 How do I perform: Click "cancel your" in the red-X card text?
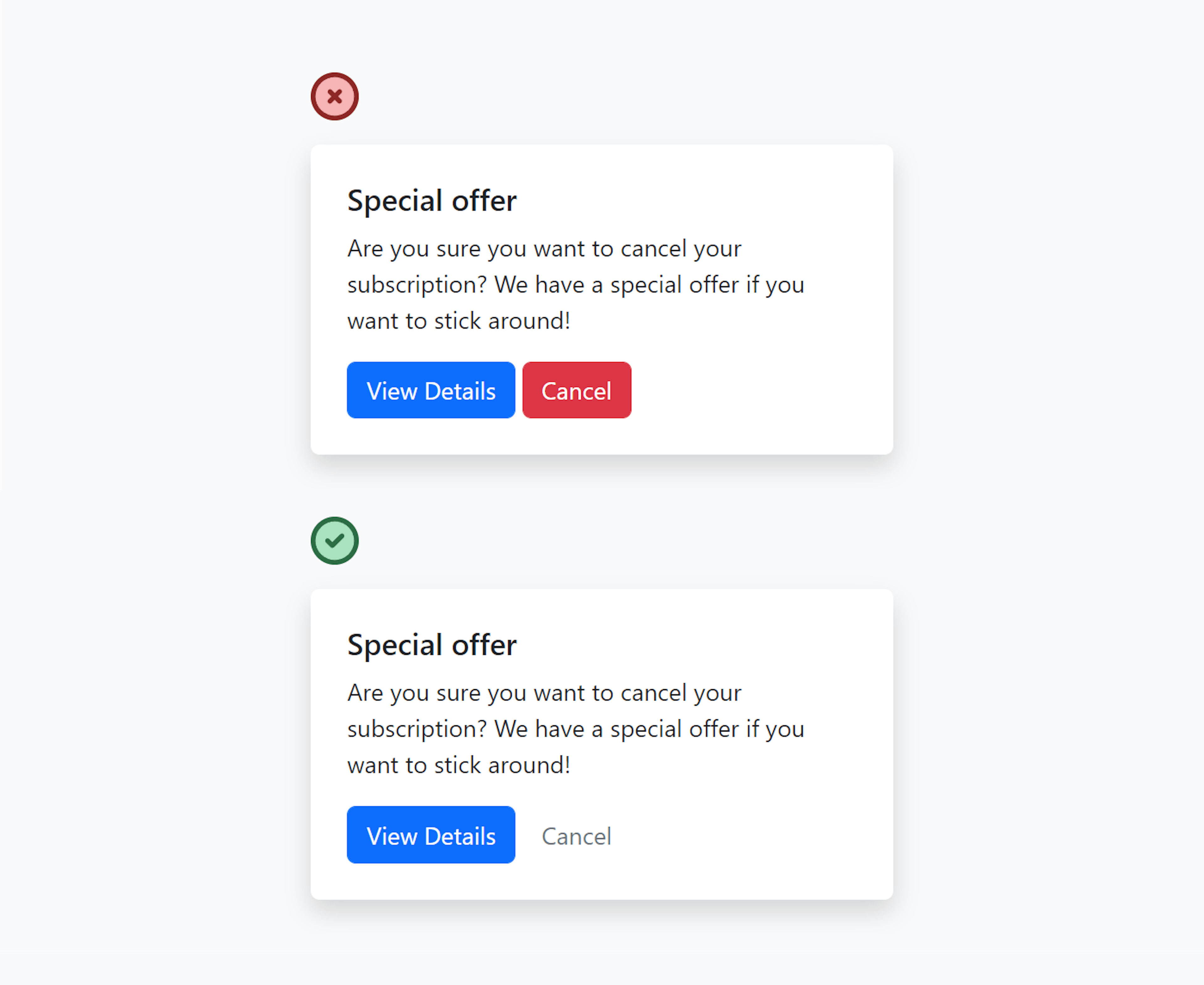[x=681, y=249]
